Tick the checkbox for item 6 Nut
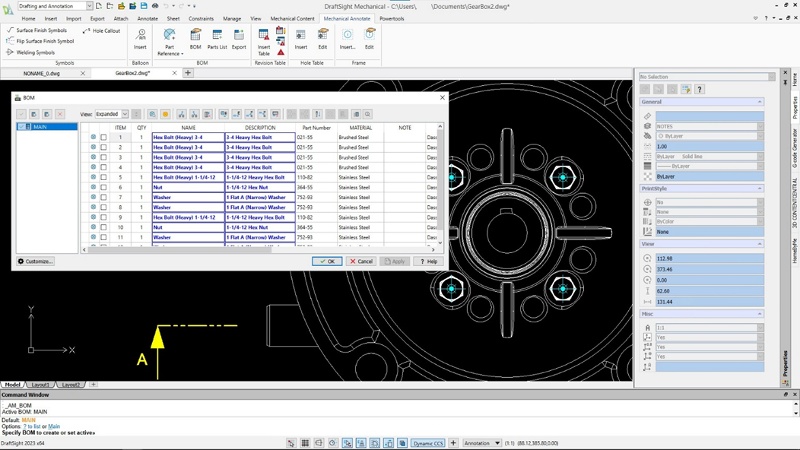The width and height of the screenshot is (800, 450). [103, 187]
